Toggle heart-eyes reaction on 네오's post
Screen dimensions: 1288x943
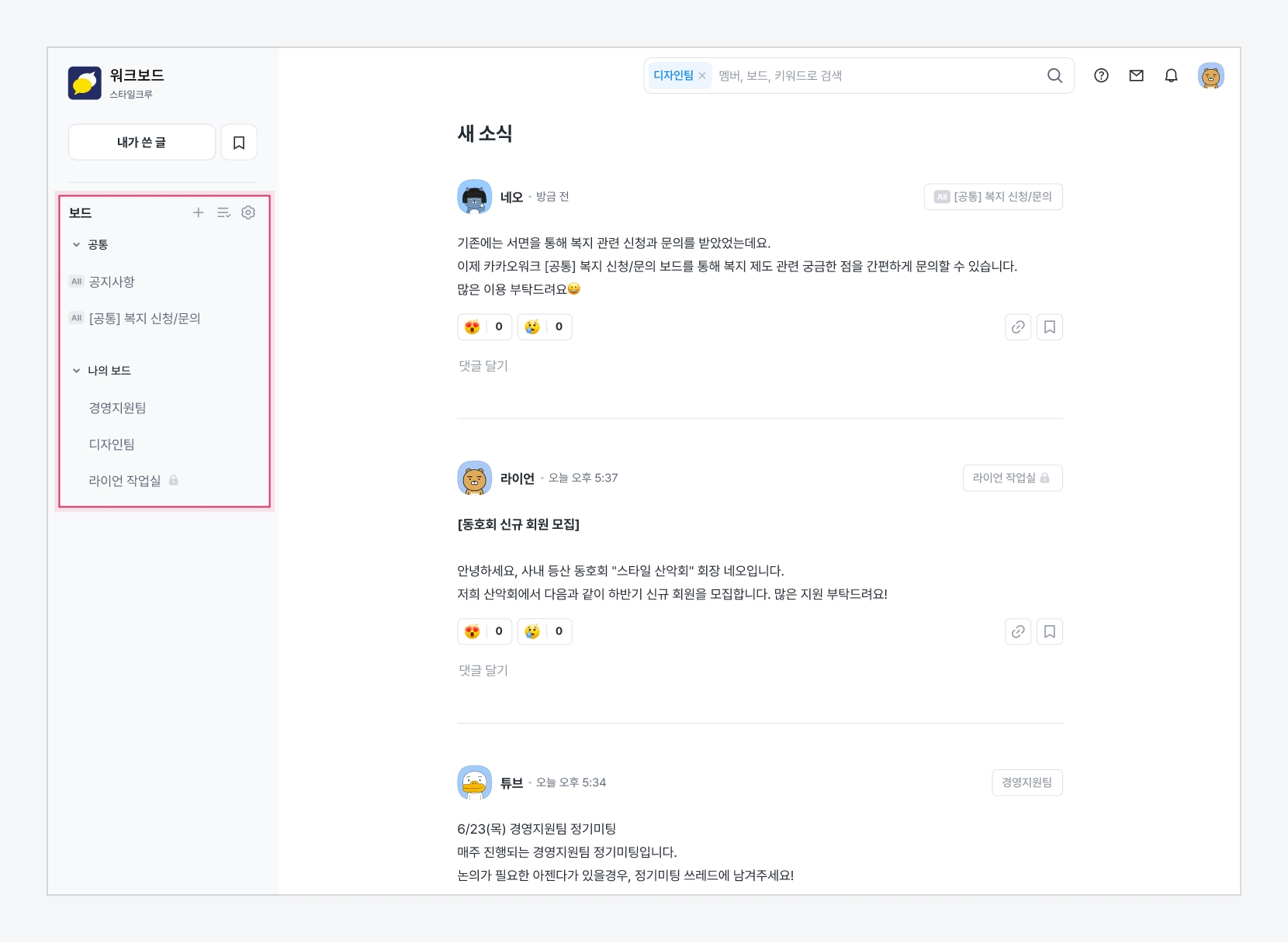coord(484,327)
